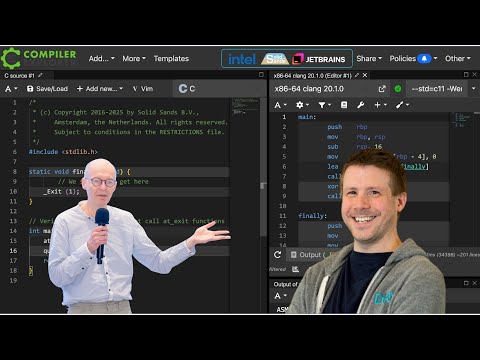Toggle Vim mode in editor
The height and width of the screenshot is (360, 480).
pyautogui.click(x=143, y=89)
